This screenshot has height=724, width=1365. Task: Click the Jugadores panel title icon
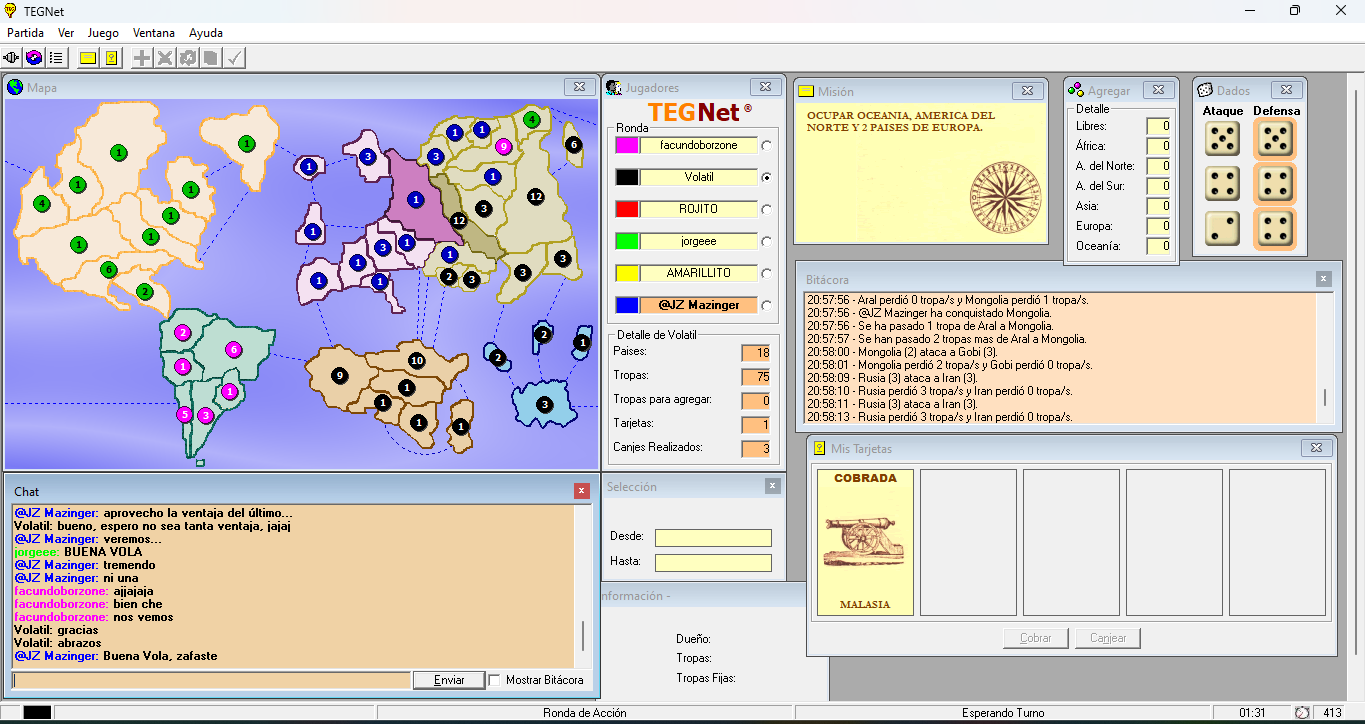click(x=614, y=88)
